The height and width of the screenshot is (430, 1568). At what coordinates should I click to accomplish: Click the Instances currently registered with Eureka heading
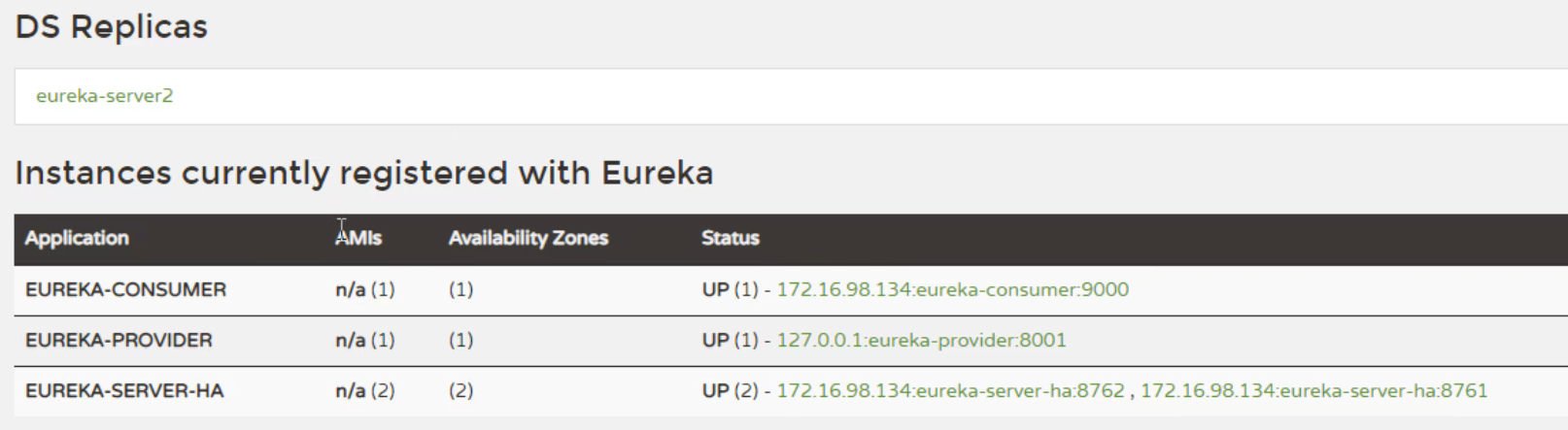pyautogui.click(x=364, y=173)
